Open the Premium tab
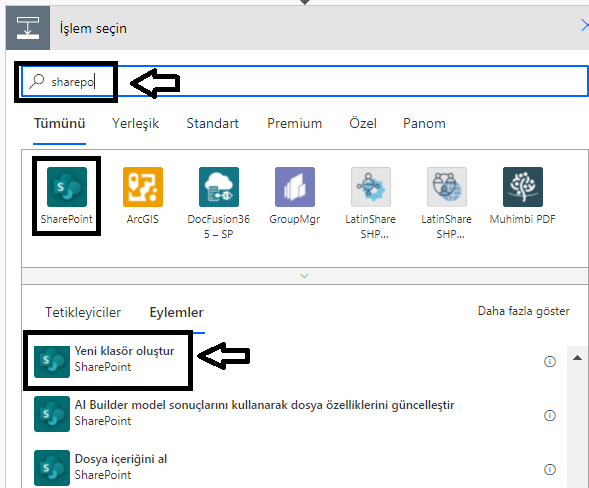Image resolution: width=589 pixels, height=488 pixels. click(294, 123)
